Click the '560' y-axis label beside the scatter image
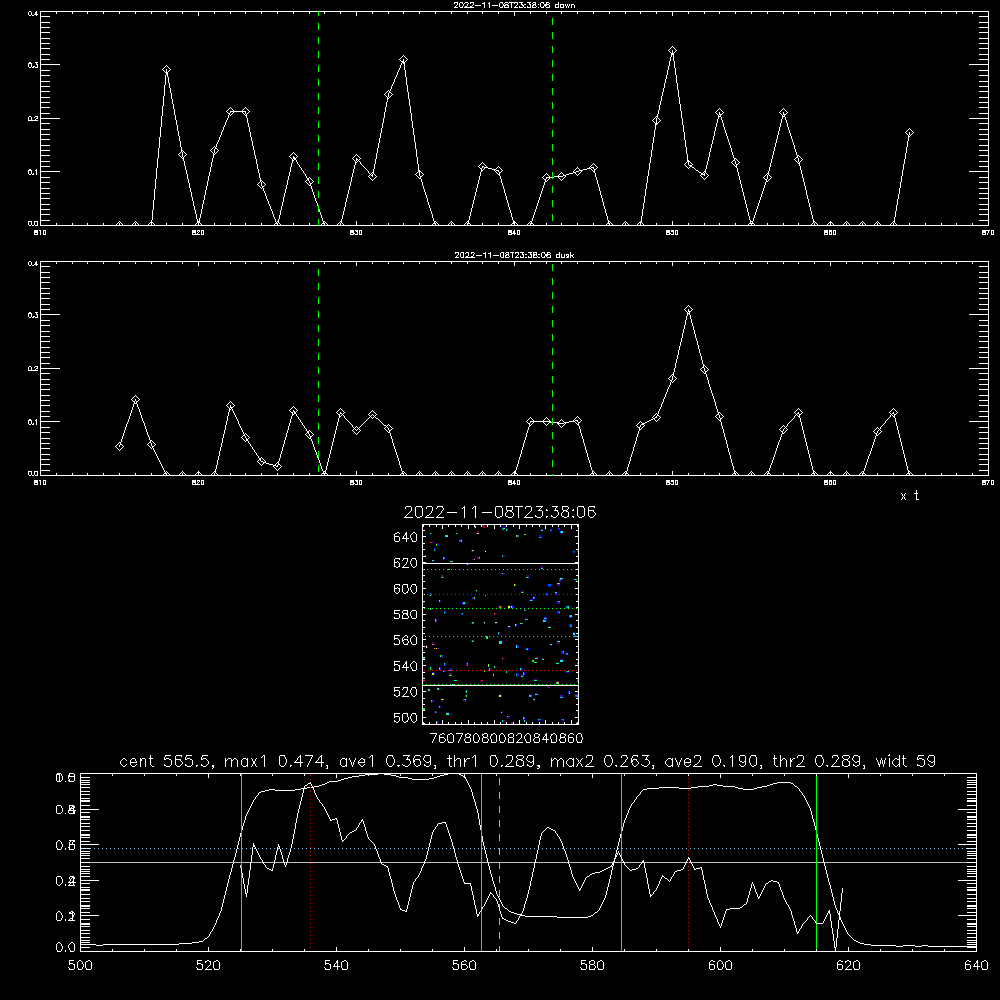The width and height of the screenshot is (1000, 1000). pyautogui.click(x=406, y=640)
